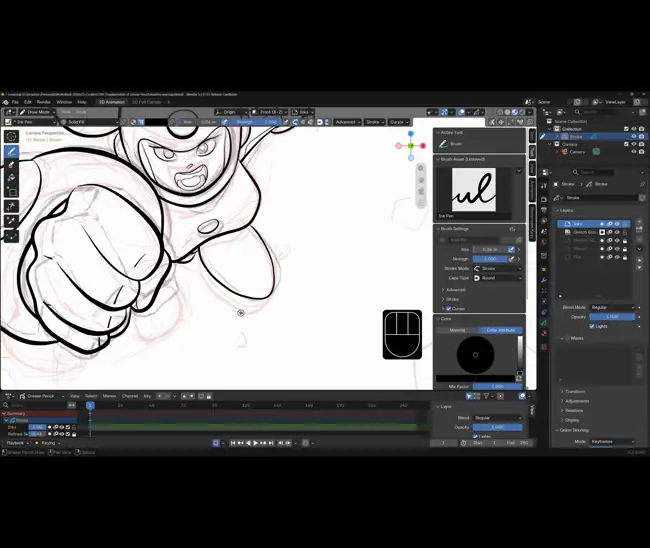The height and width of the screenshot is (548, 650).
Task: Adjust the Mix Factor slider
Action: pos(497,386)
